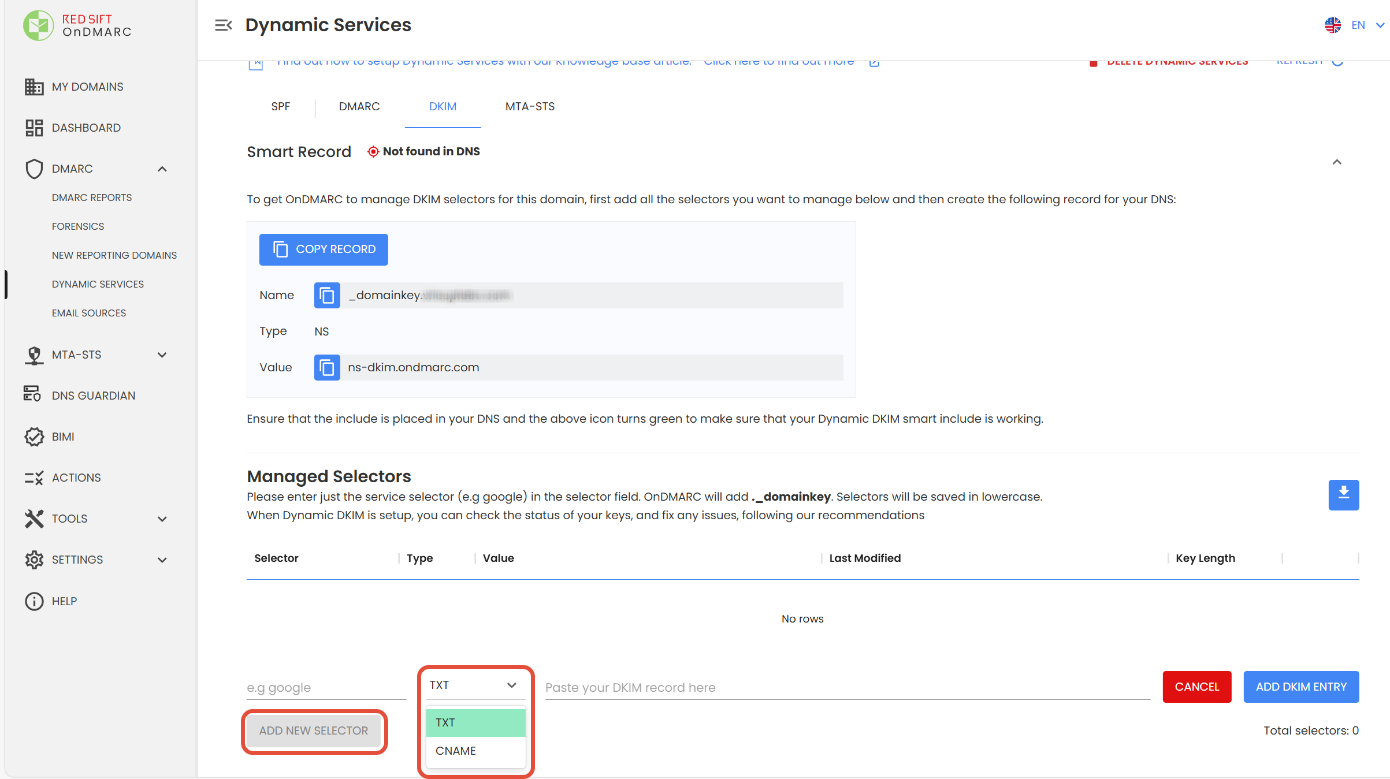Expand the MTA-STS sidebar section
This screenshot has height=779, width=1390.
[x=162, y=355]
